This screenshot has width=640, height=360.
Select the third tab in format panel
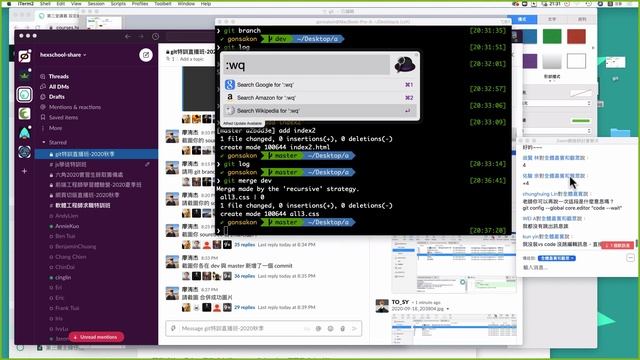(x=581, y=19)
